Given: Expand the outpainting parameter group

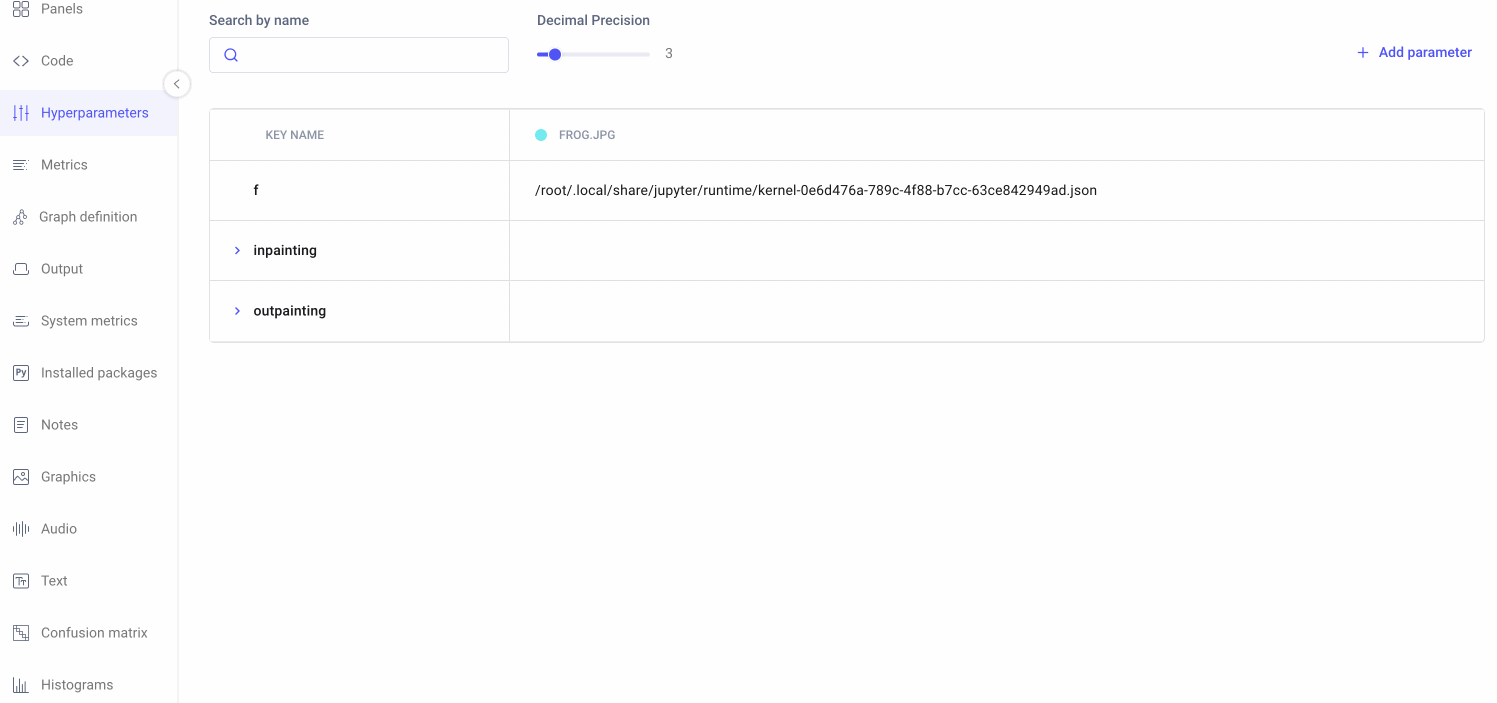Looking at the screenshot, I should click(x=237, y=311).
